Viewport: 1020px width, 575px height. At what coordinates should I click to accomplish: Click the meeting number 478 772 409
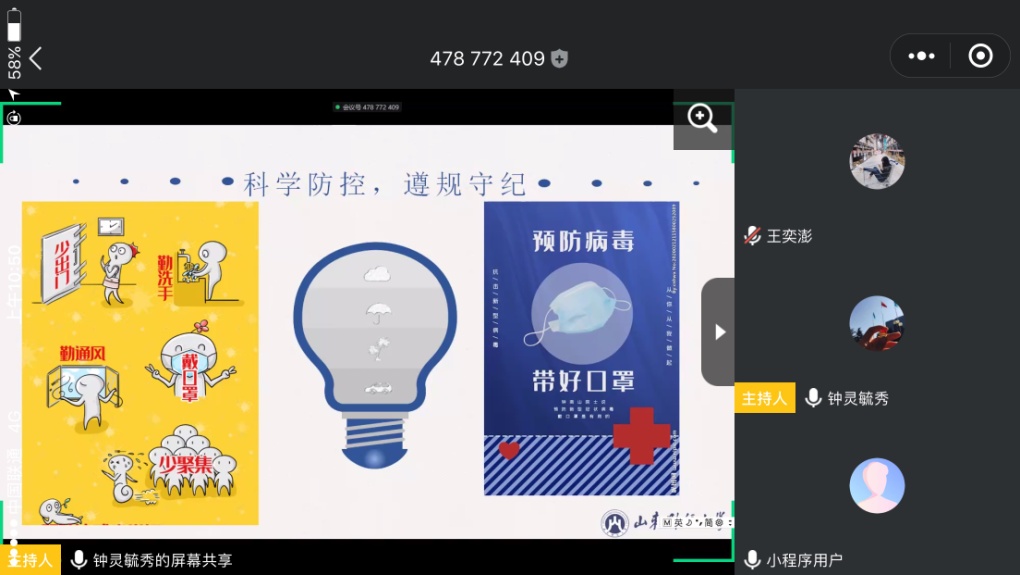point(487,59)
